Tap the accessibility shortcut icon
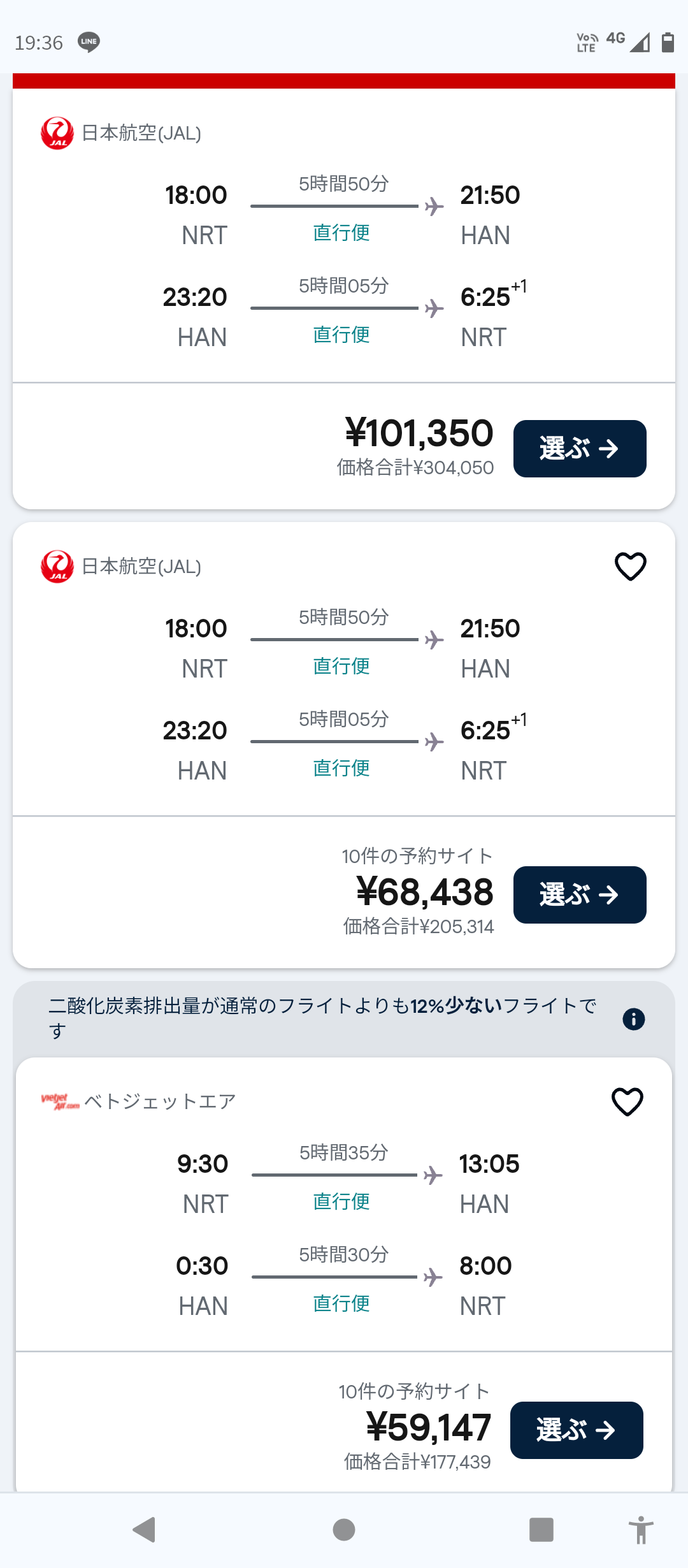This screenshot has height=1568, width=688. click(x=641, y=1530)
